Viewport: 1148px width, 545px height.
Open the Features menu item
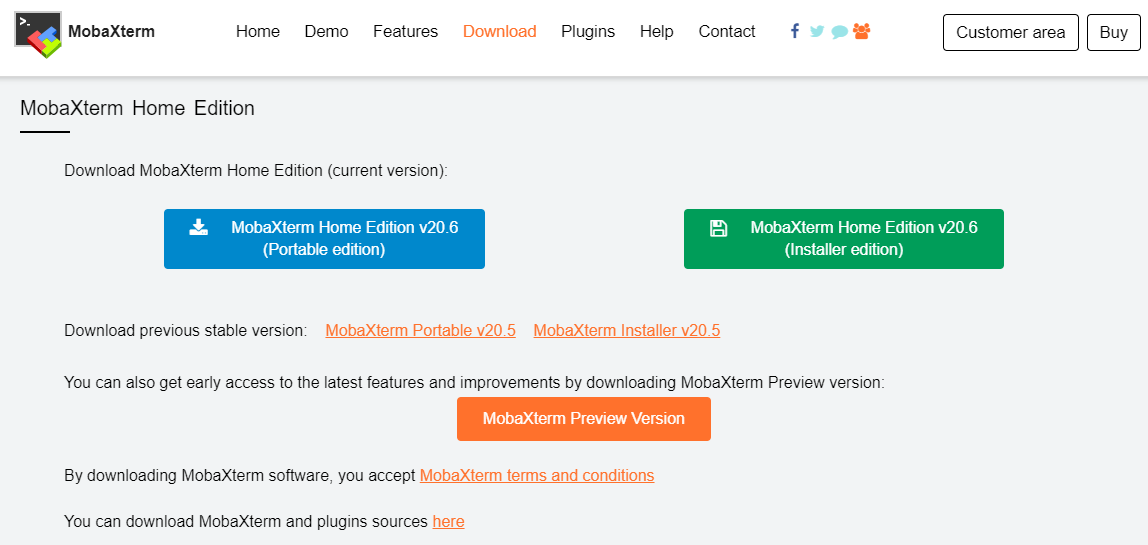[406, 31]
